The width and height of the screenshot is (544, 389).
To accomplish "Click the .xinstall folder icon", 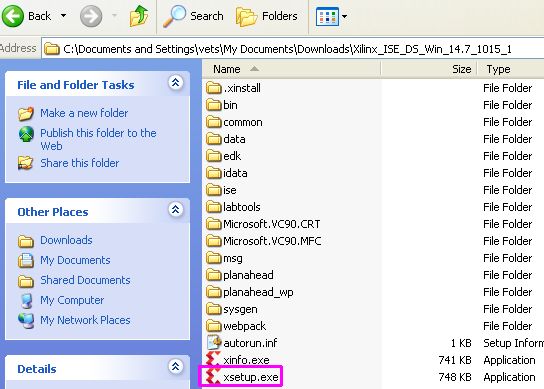I will coord(213,87).
